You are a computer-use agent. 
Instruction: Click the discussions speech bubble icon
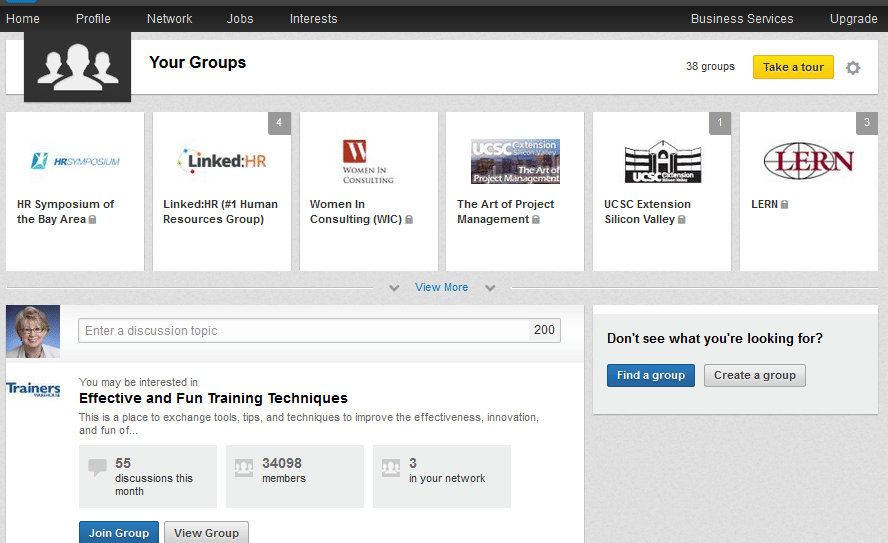[97, 468]
